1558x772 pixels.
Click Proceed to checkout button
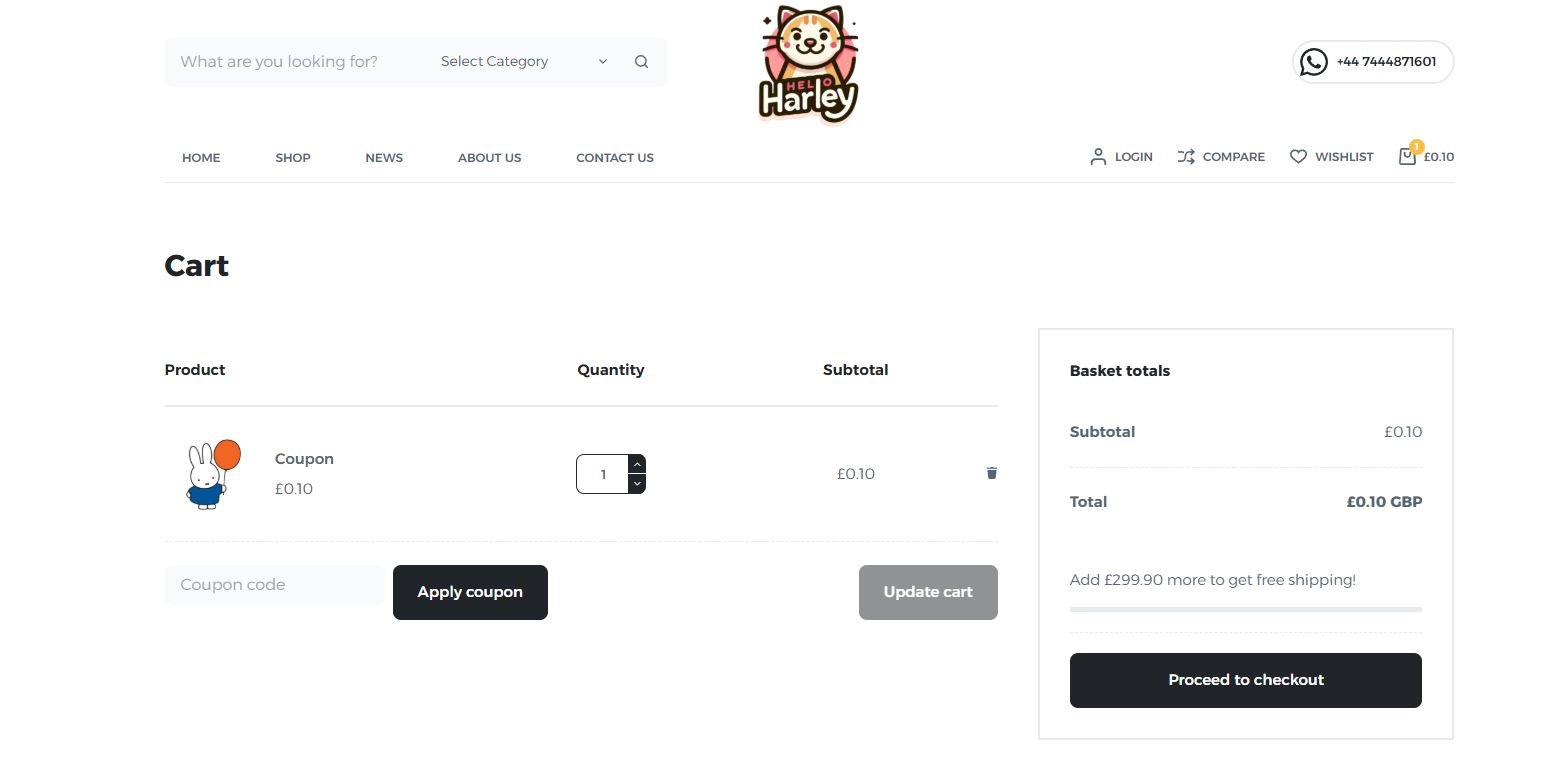[x=1245, y=680]
